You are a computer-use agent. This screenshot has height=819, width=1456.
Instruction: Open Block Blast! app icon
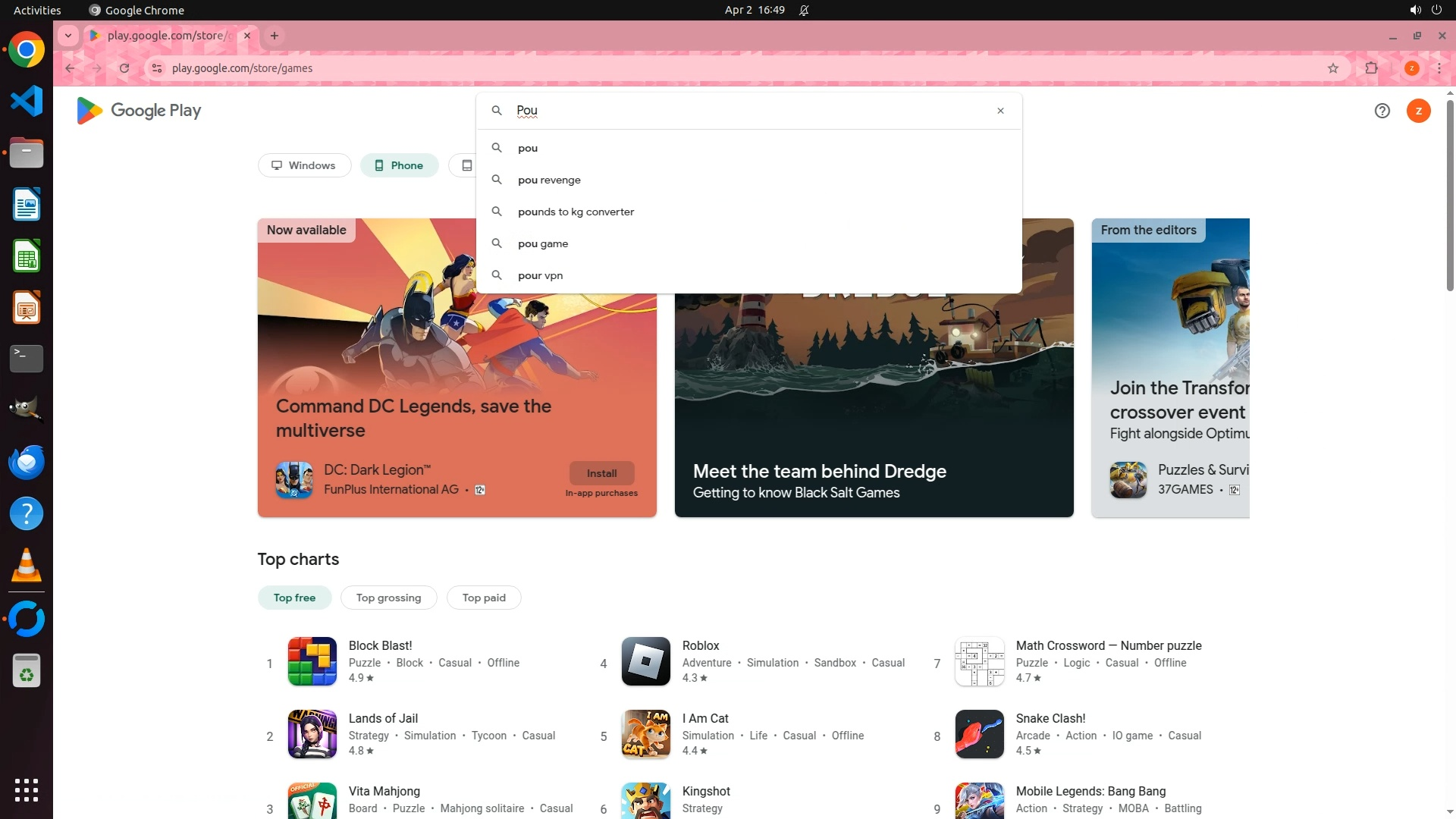312,661
